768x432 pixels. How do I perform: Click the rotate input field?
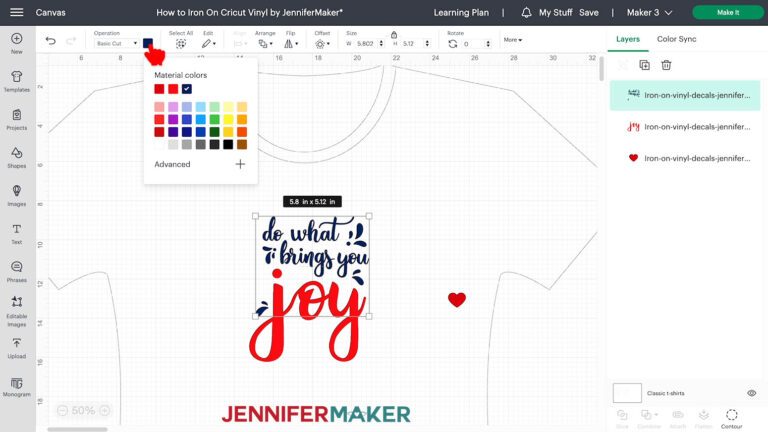click(x=473, y=44)
